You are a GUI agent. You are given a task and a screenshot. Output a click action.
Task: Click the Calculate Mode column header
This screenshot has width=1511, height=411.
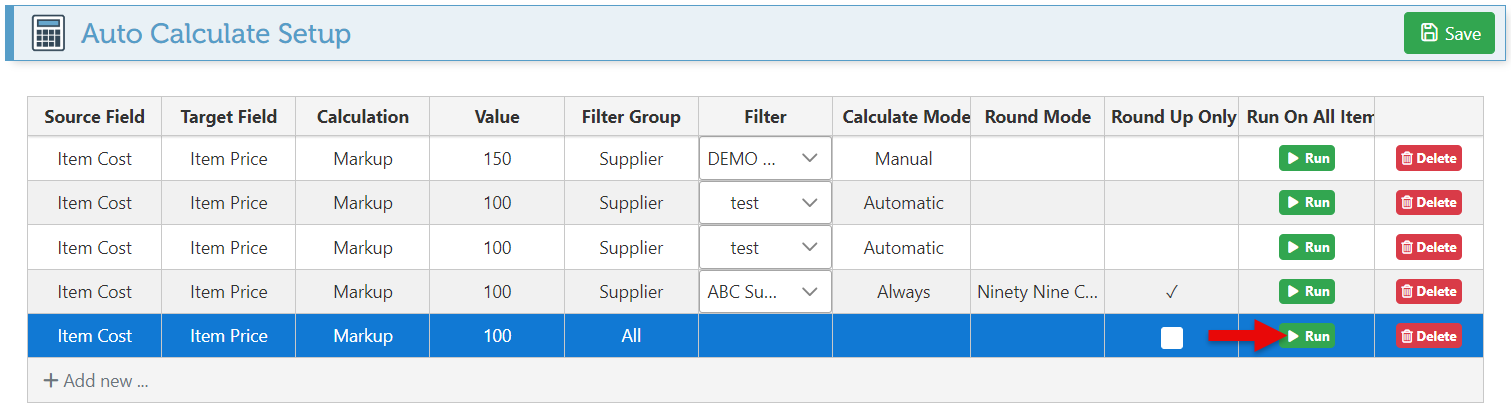[905, 117]
